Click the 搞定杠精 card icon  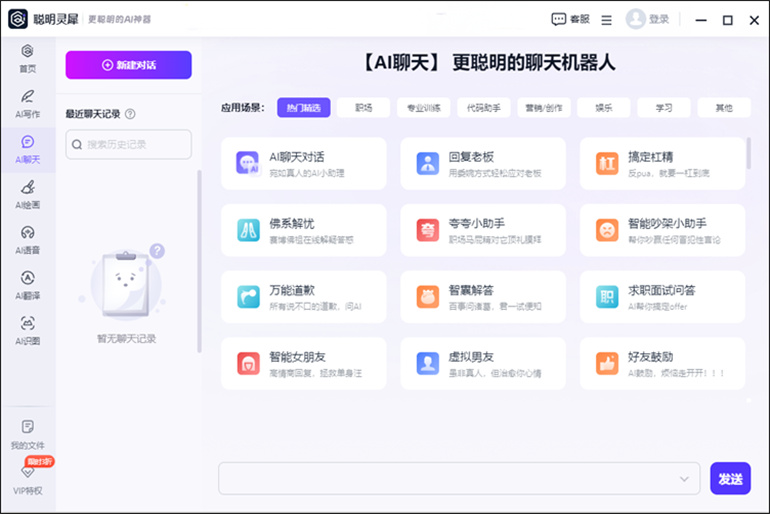[607, 163]
